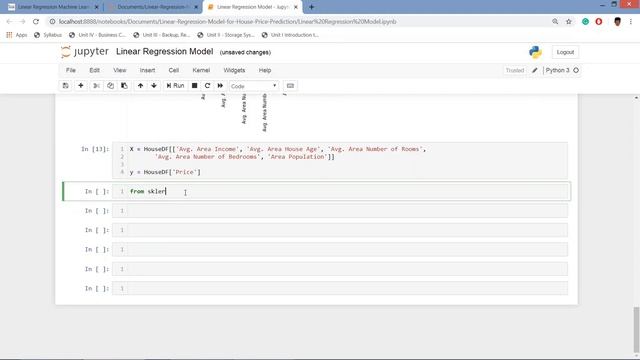The image size is (640, 360).
Task: Click the zoom magnifier icon in address bar
Action: point(555,22)
